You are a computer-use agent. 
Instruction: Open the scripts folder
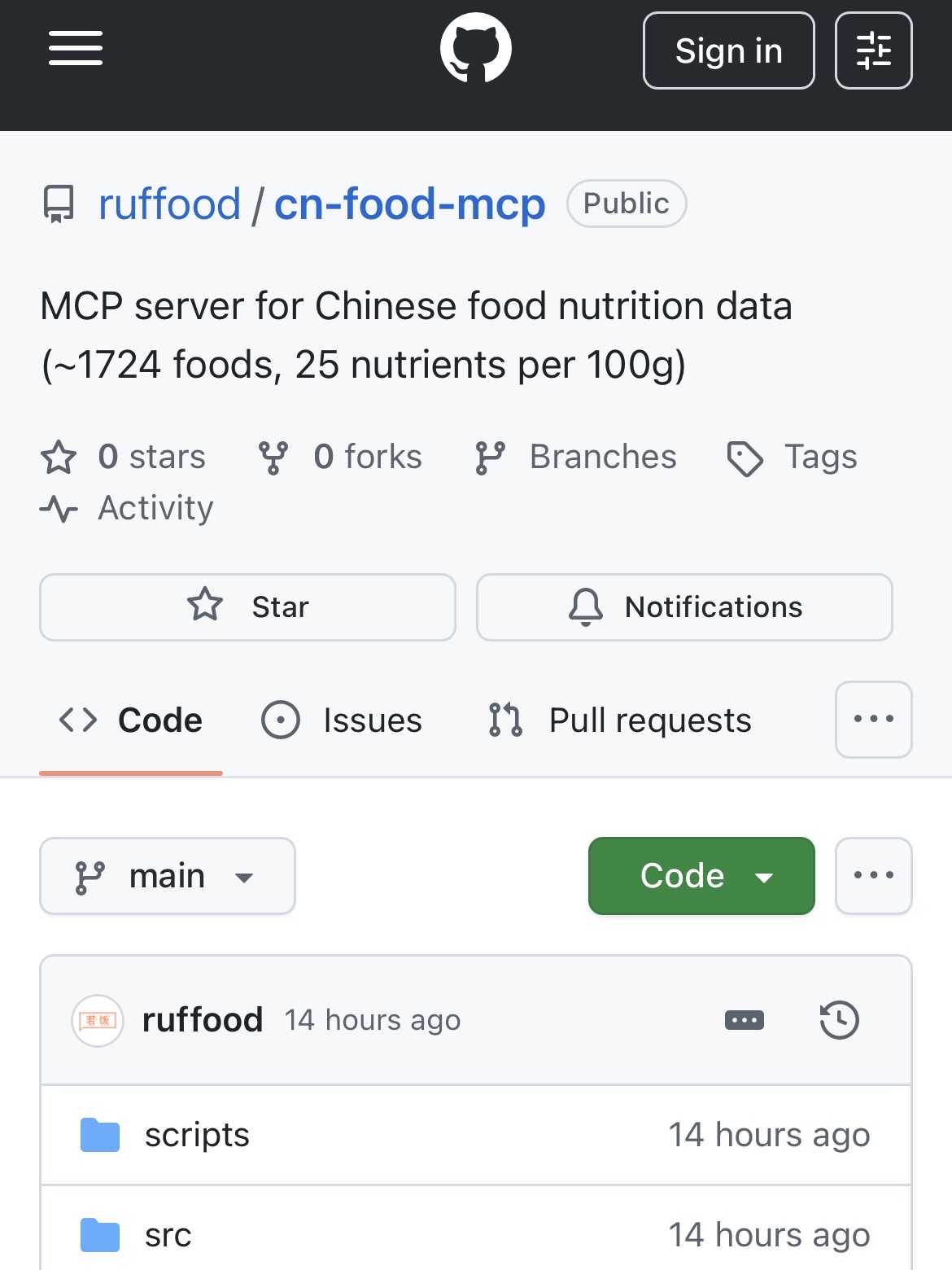pyautogui.click(x=197, y=1135)
